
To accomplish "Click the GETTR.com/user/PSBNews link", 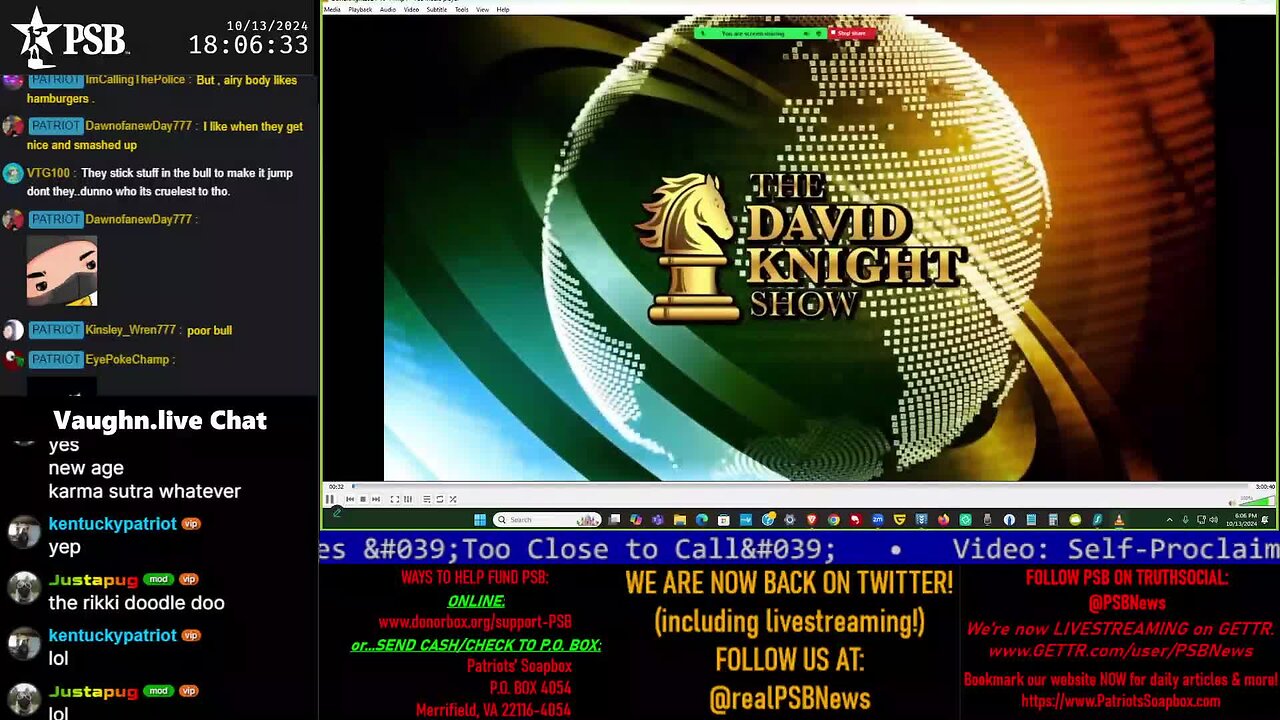I will (1120, 651).
